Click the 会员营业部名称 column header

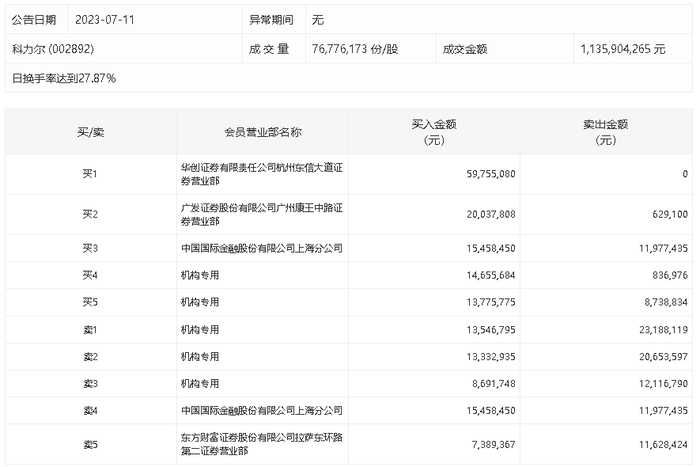(262, 132)
